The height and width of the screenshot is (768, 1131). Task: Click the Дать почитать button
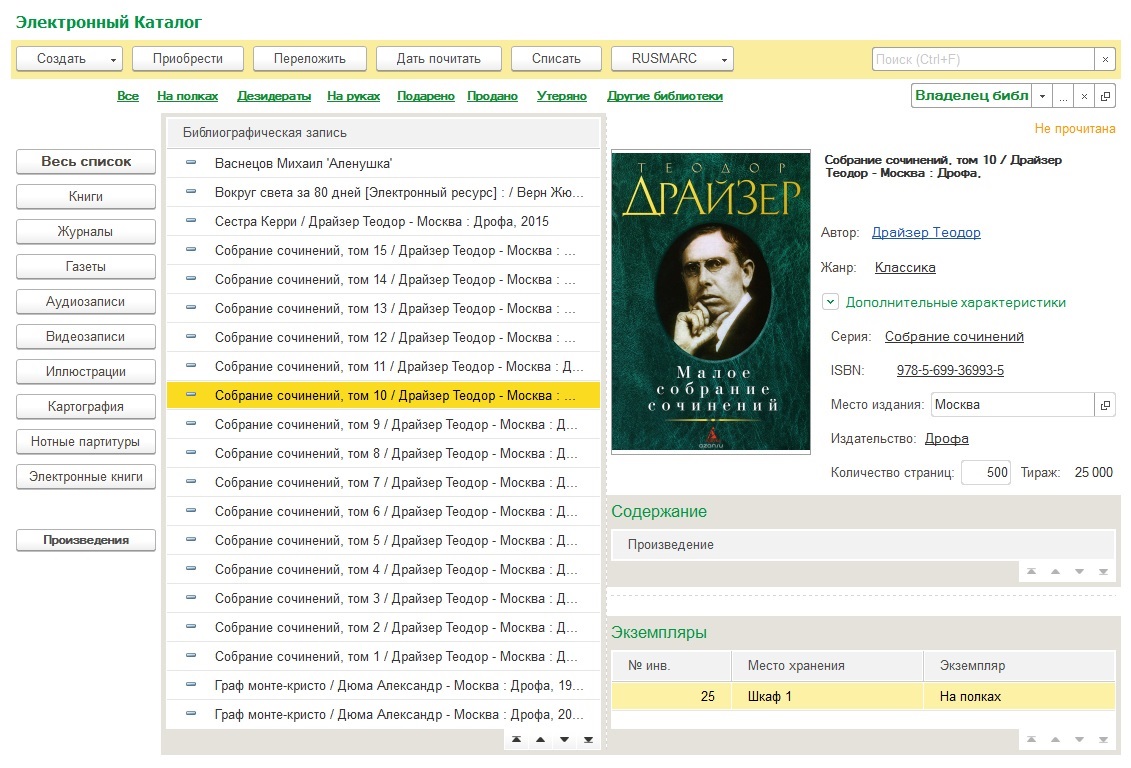pyautogui.click(x=439, y=59)
